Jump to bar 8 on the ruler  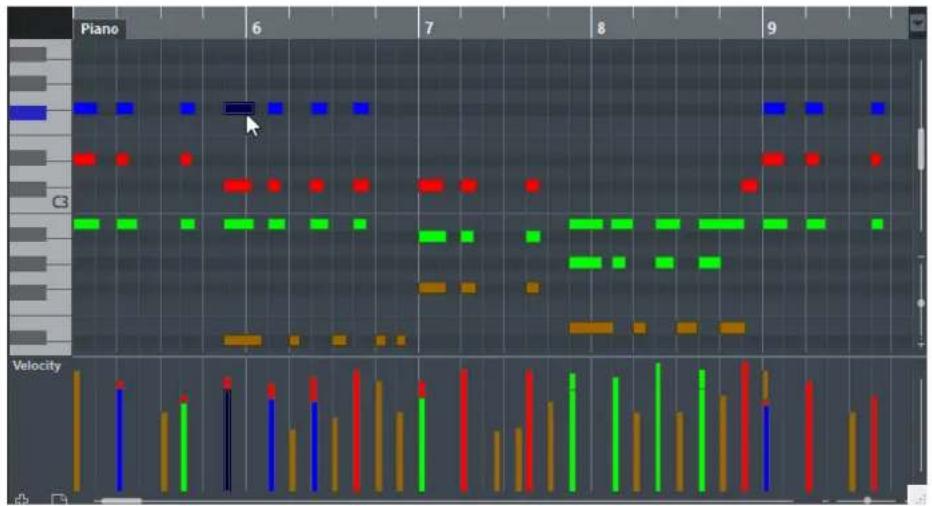tap(601, 29)
